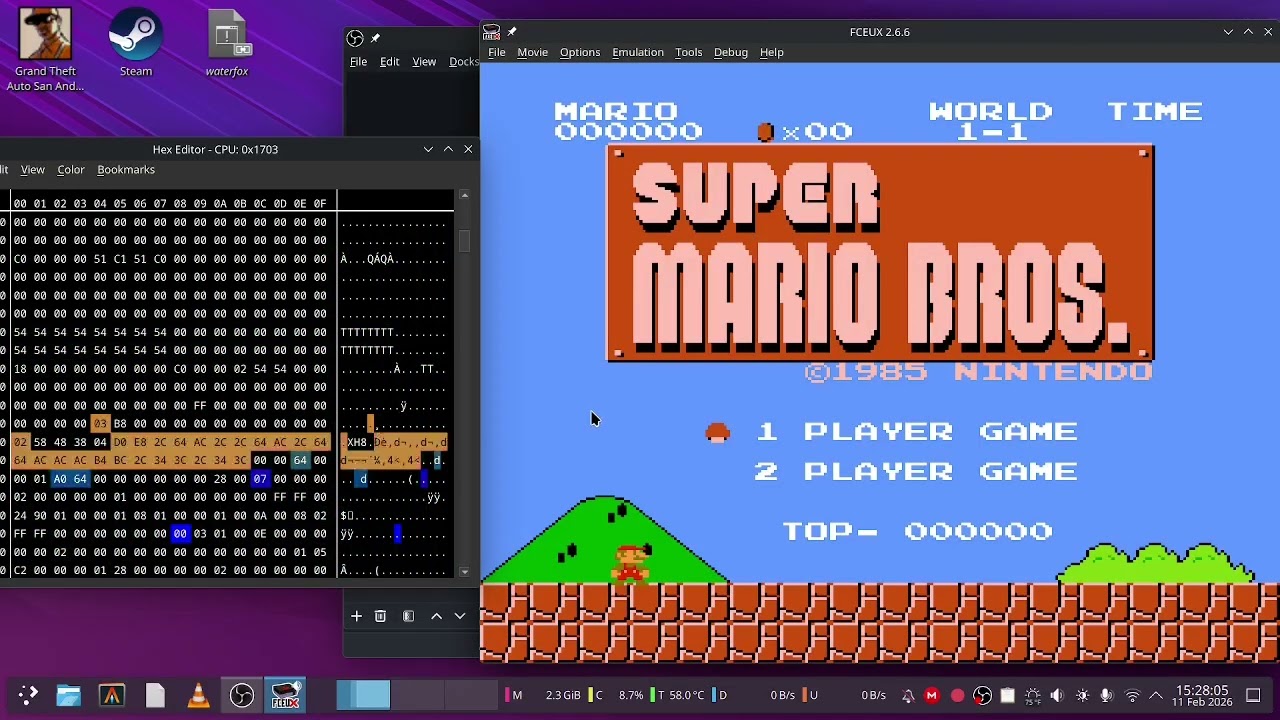Open the OBS View menu
Viewport: 1280px width, 720px height.
424,62
